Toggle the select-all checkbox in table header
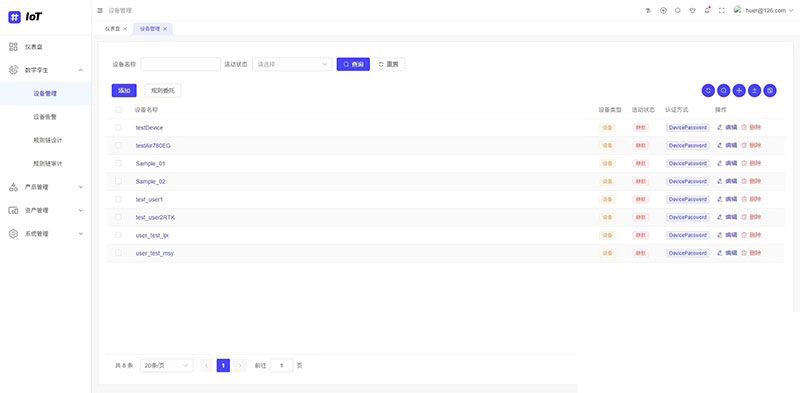This screenshot has height=393, width=800. tap(118, 109)
